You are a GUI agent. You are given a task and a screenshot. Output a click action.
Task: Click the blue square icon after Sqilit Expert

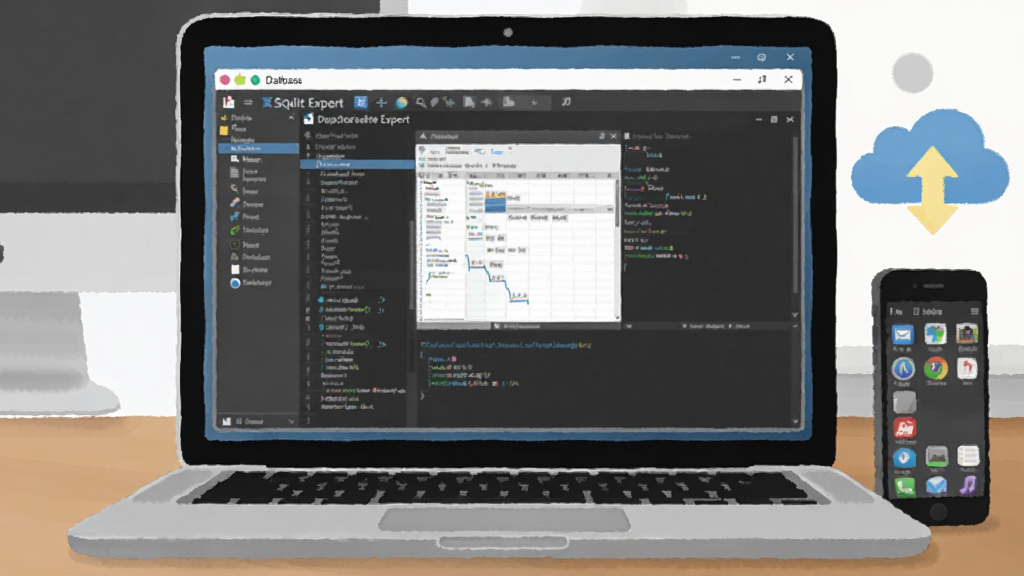(x=360, y=102)
